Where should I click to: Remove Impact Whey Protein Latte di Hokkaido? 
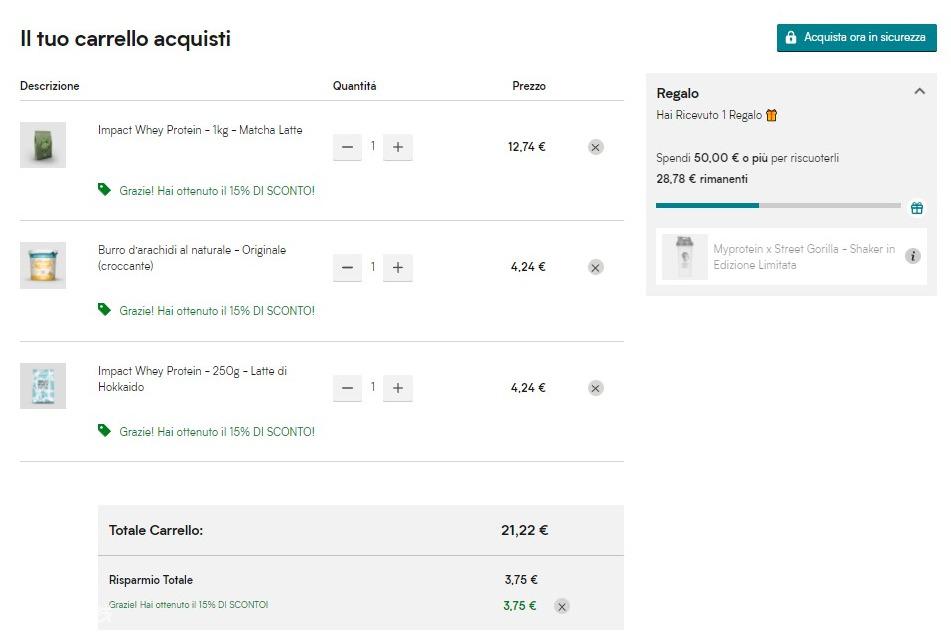[x=596, y=388]
